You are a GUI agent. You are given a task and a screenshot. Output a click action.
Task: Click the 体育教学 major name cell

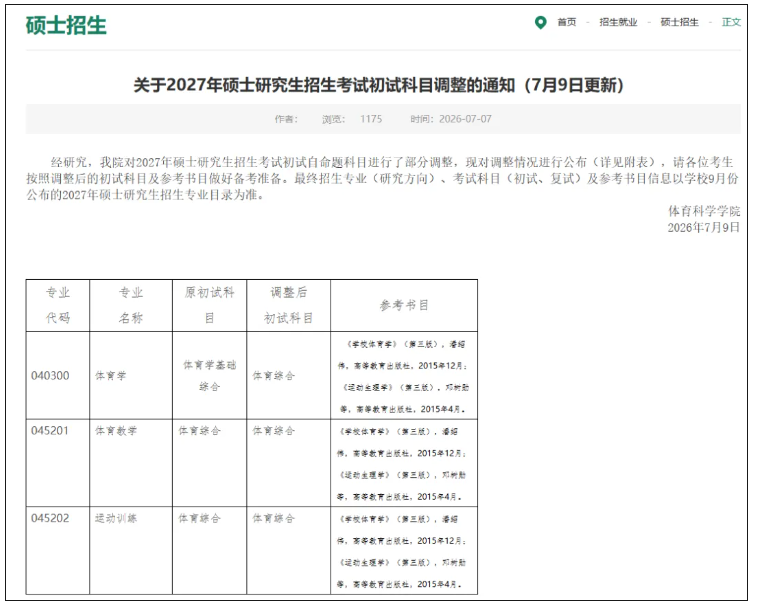131,463
